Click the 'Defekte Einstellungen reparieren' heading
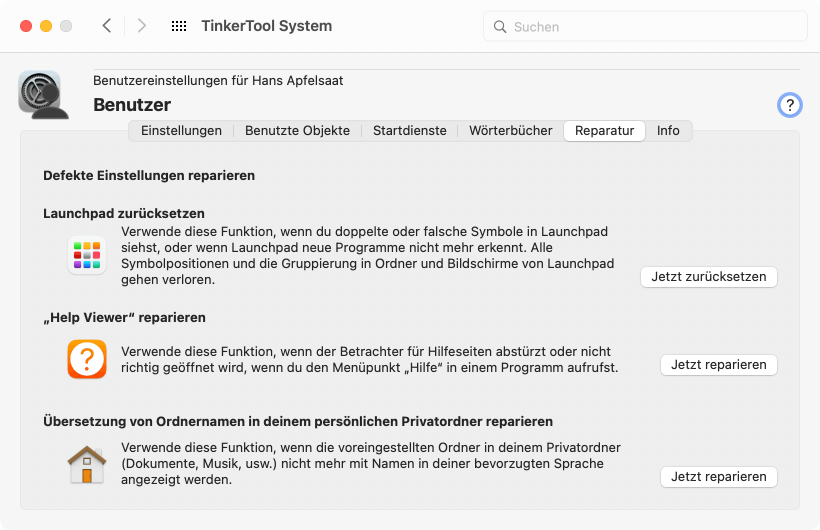This screenshot has width=820, height=530. click(149, 175)
